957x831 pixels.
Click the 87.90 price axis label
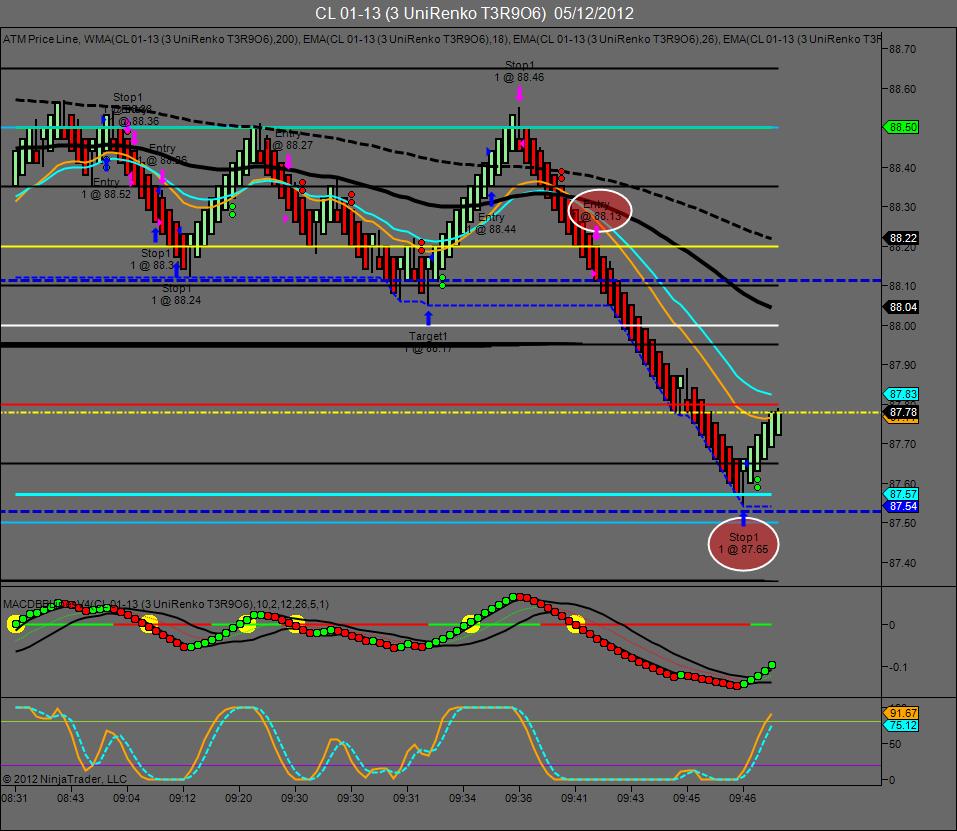point(902,365)
